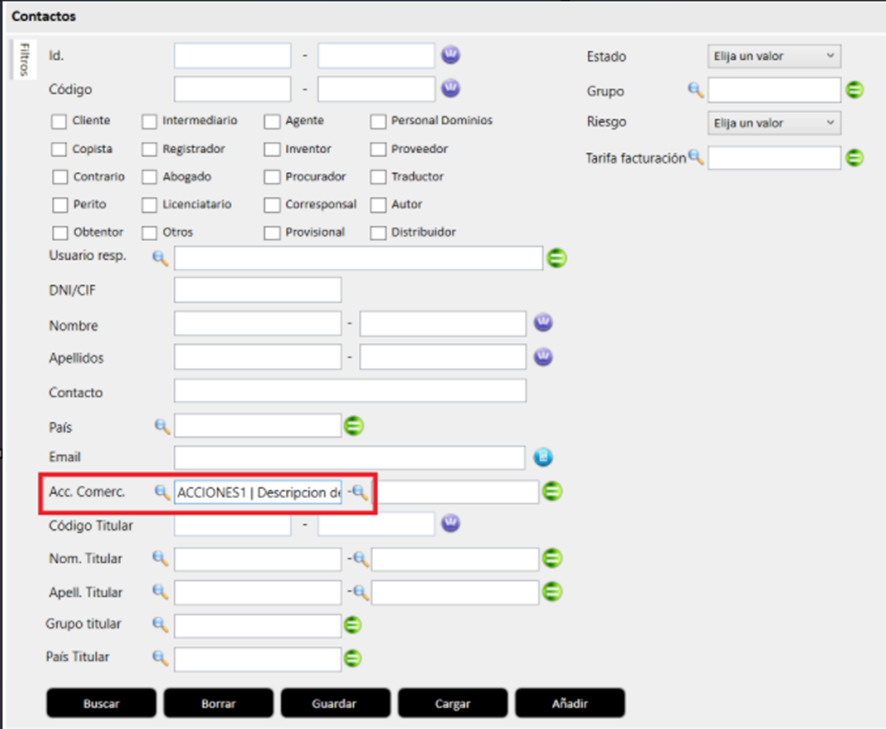The image size is (886, 729).
Task: Click into the DNI/CIF input field
Action: click(257, 291)
